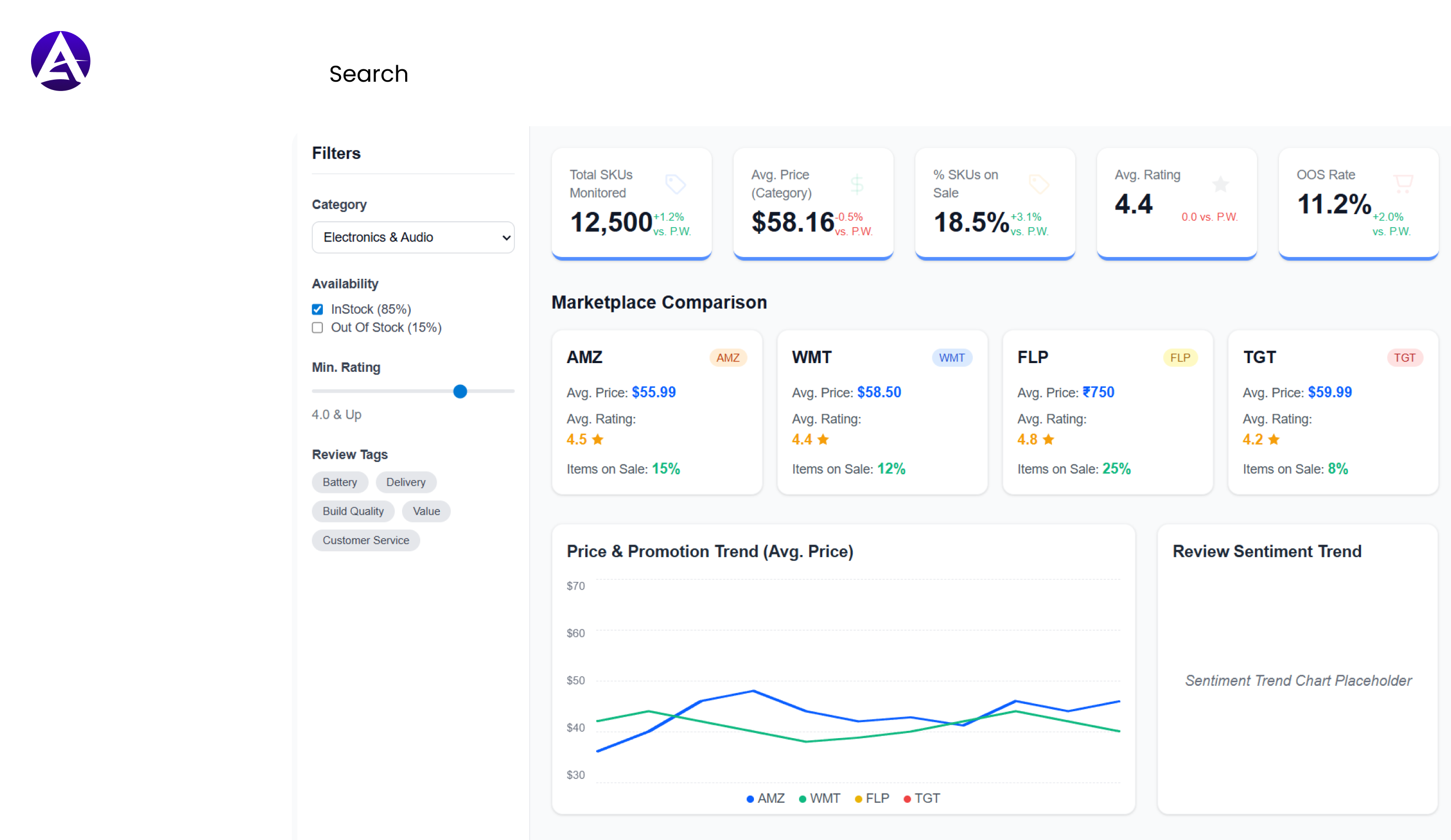Image resolution: width=1451 pixels, height=840 pixels.
Task: Check the Out Of Stock (15%) filter
Action: coord(317,327)
